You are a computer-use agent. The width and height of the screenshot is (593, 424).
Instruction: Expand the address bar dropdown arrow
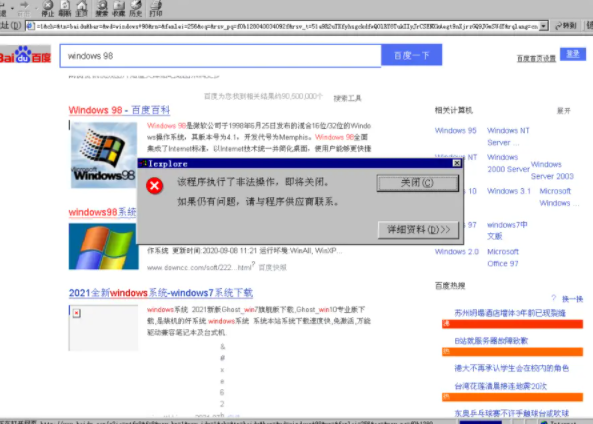543,26
